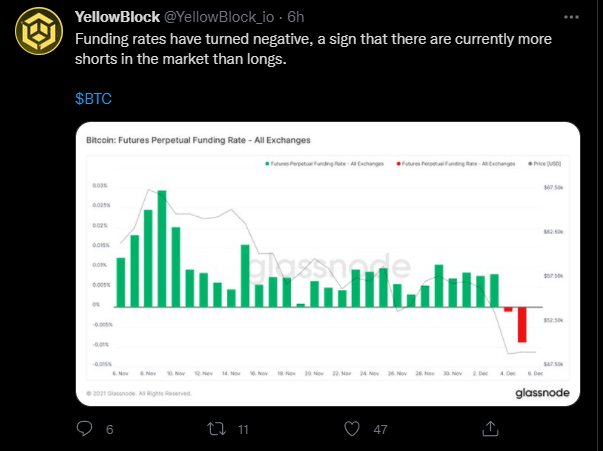Open the 6h tweet timestamp
Image resolution: width=603 pixels, height=451 pixels.
pos(296,17)
